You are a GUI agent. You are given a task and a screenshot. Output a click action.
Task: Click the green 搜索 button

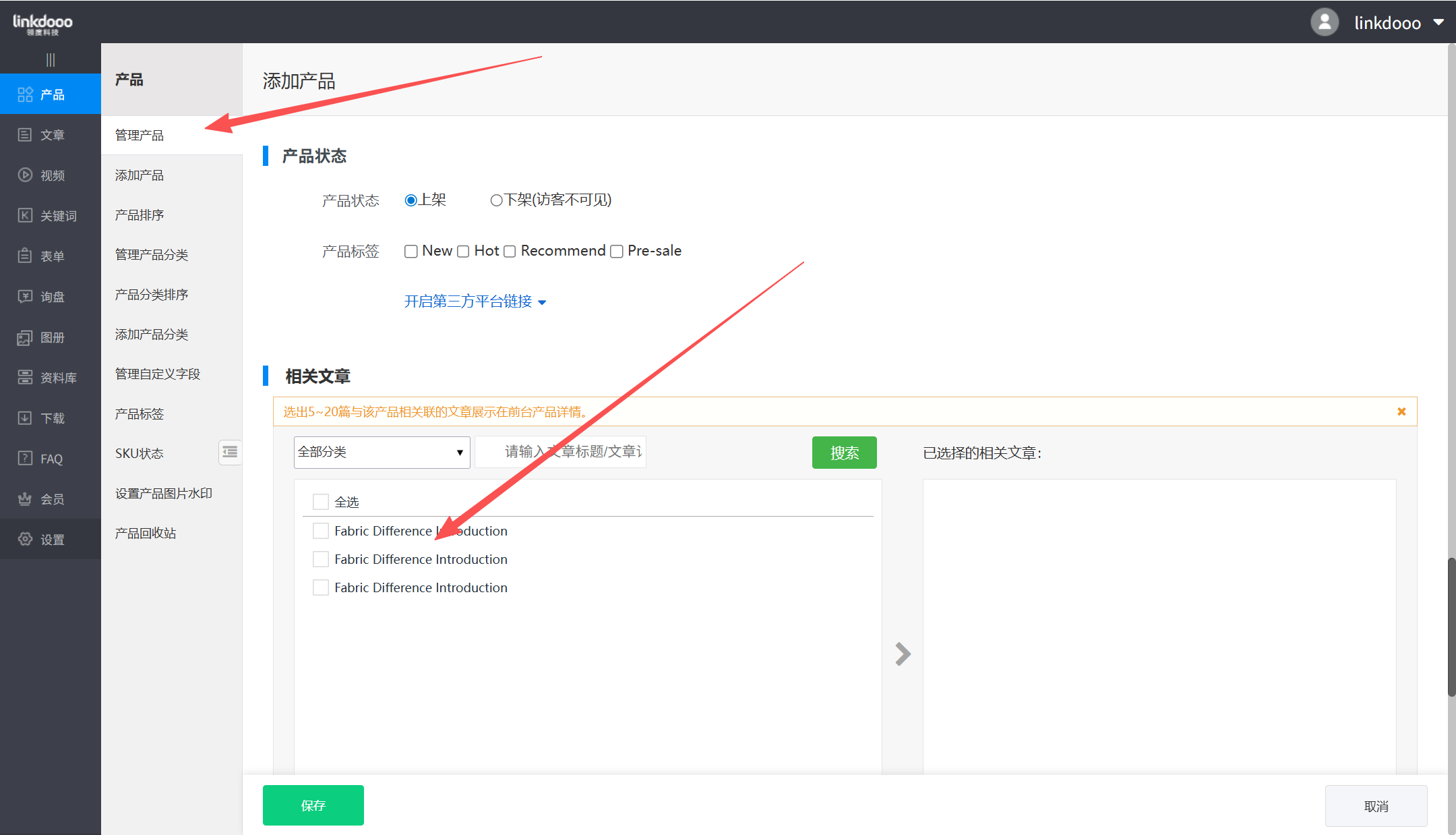pos(844,453)
